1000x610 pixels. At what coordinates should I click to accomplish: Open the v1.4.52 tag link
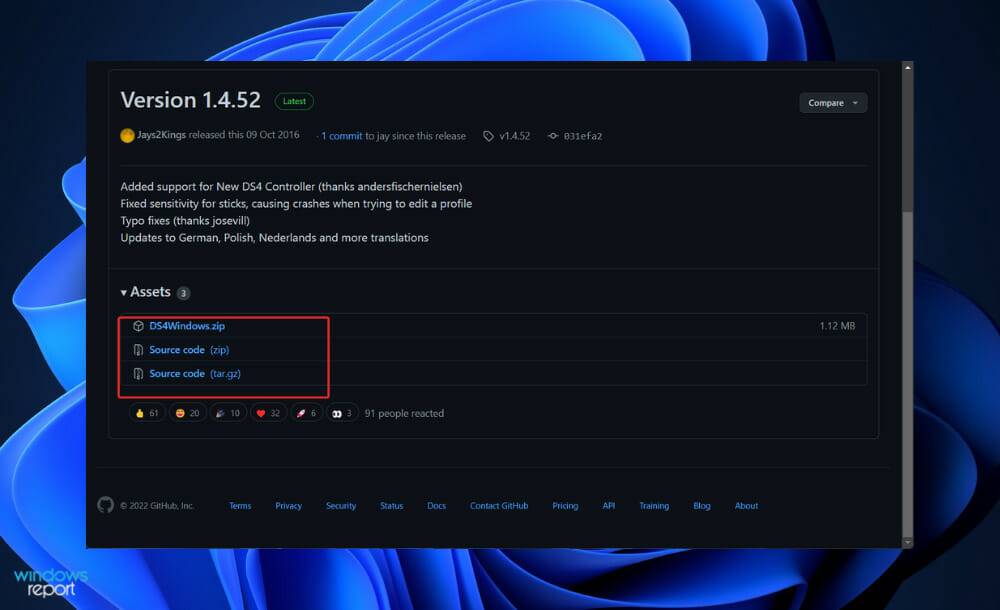515,136
